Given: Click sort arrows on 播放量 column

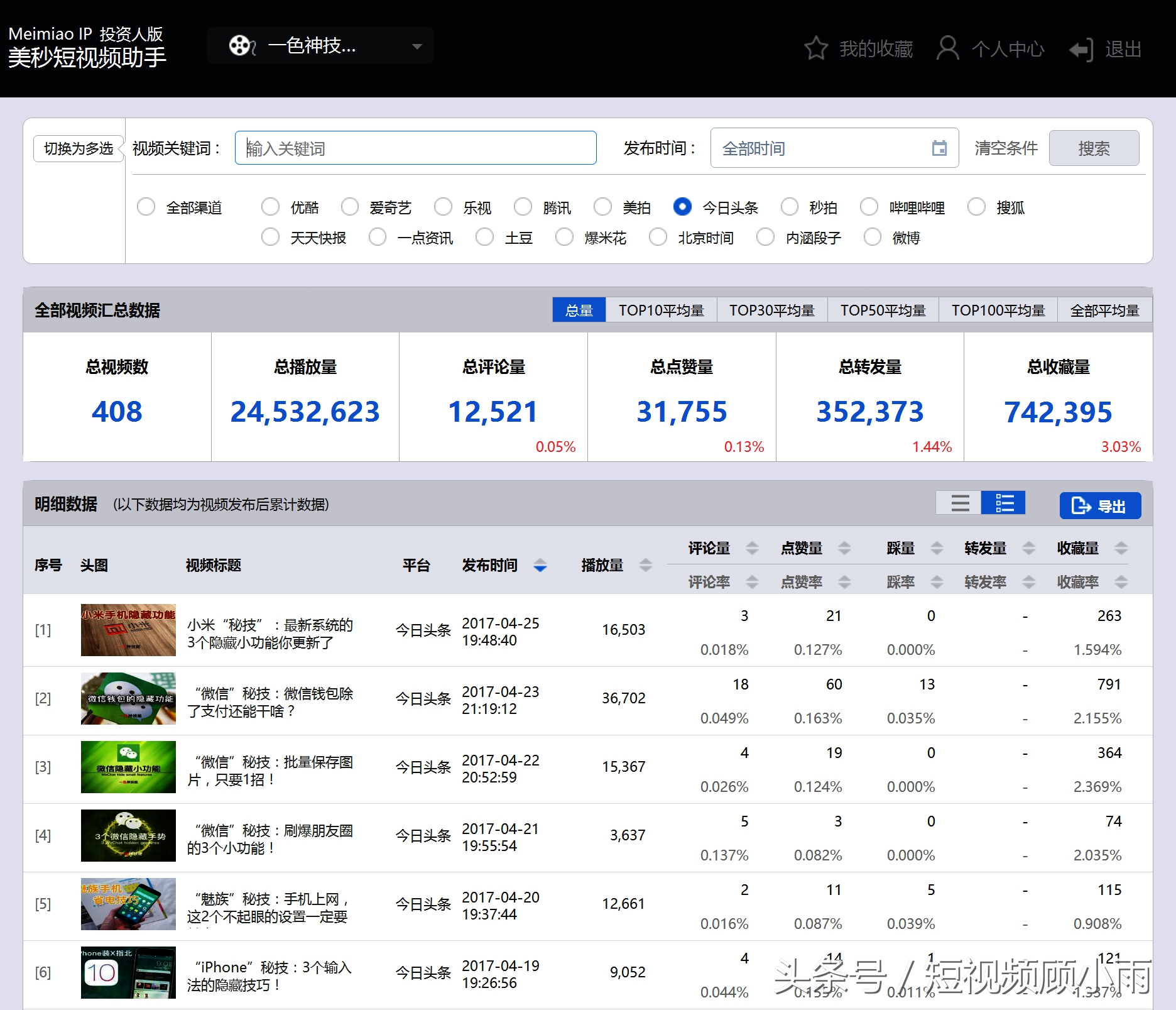Looking at the screenshot, I should point(645,565).
